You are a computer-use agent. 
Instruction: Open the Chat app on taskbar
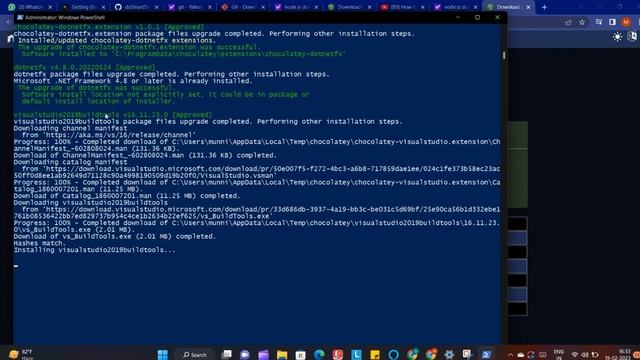tap(245, 354)
